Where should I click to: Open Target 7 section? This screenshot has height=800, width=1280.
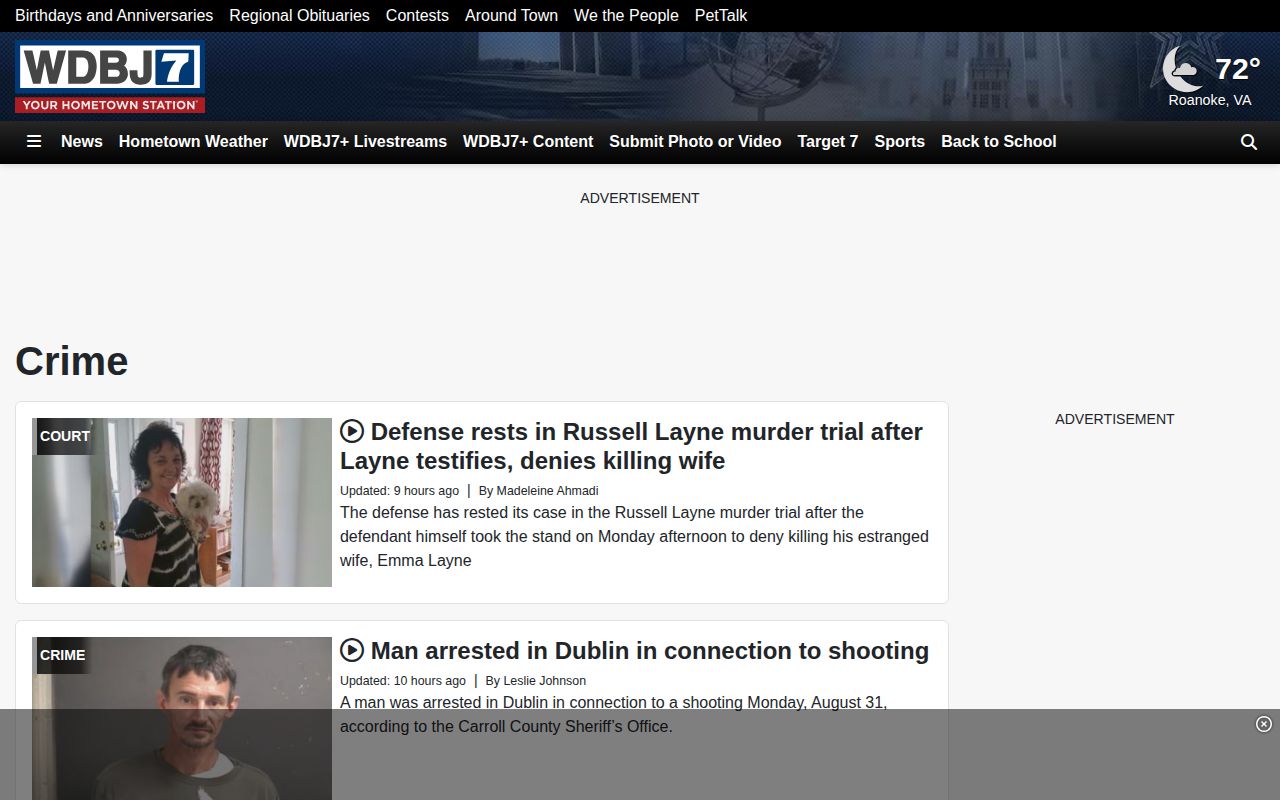[828, 142]
